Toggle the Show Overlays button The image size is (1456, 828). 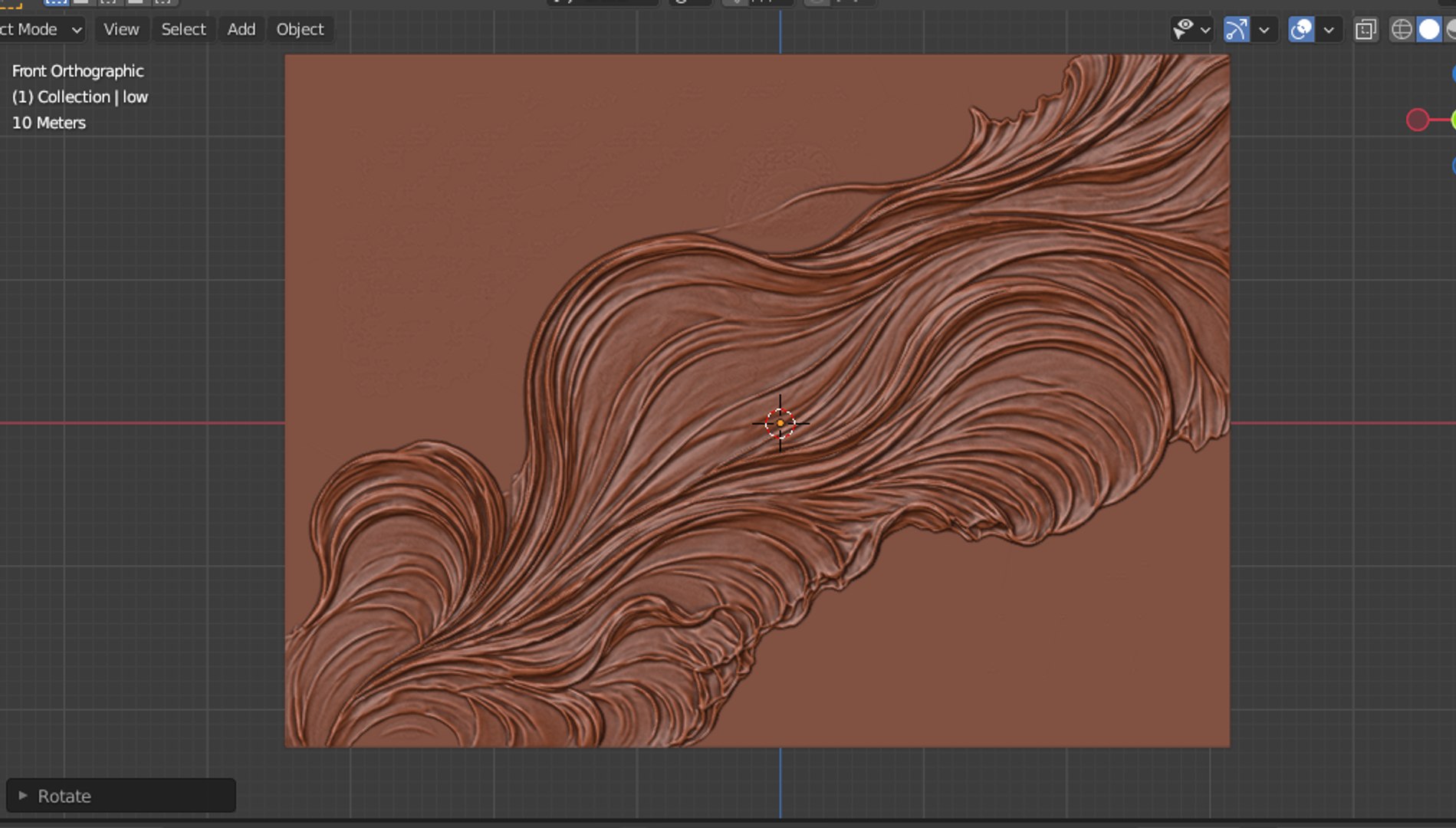coord(1301,30)
